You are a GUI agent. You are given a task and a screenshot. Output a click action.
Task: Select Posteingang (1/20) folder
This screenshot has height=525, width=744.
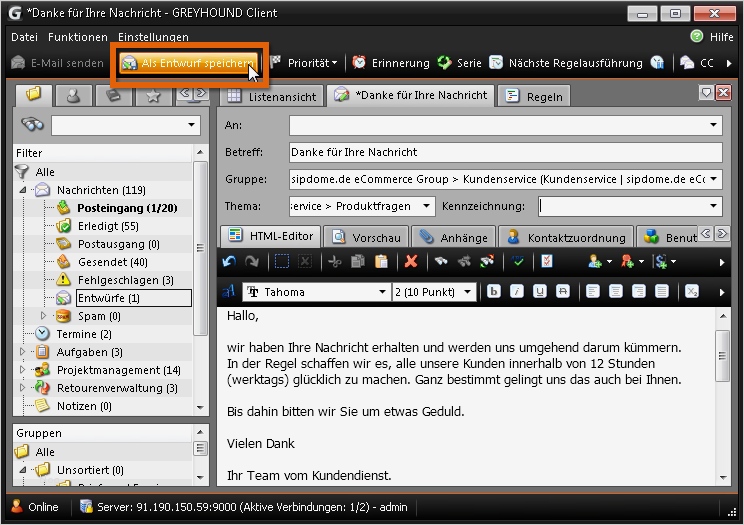coord(127,208)
